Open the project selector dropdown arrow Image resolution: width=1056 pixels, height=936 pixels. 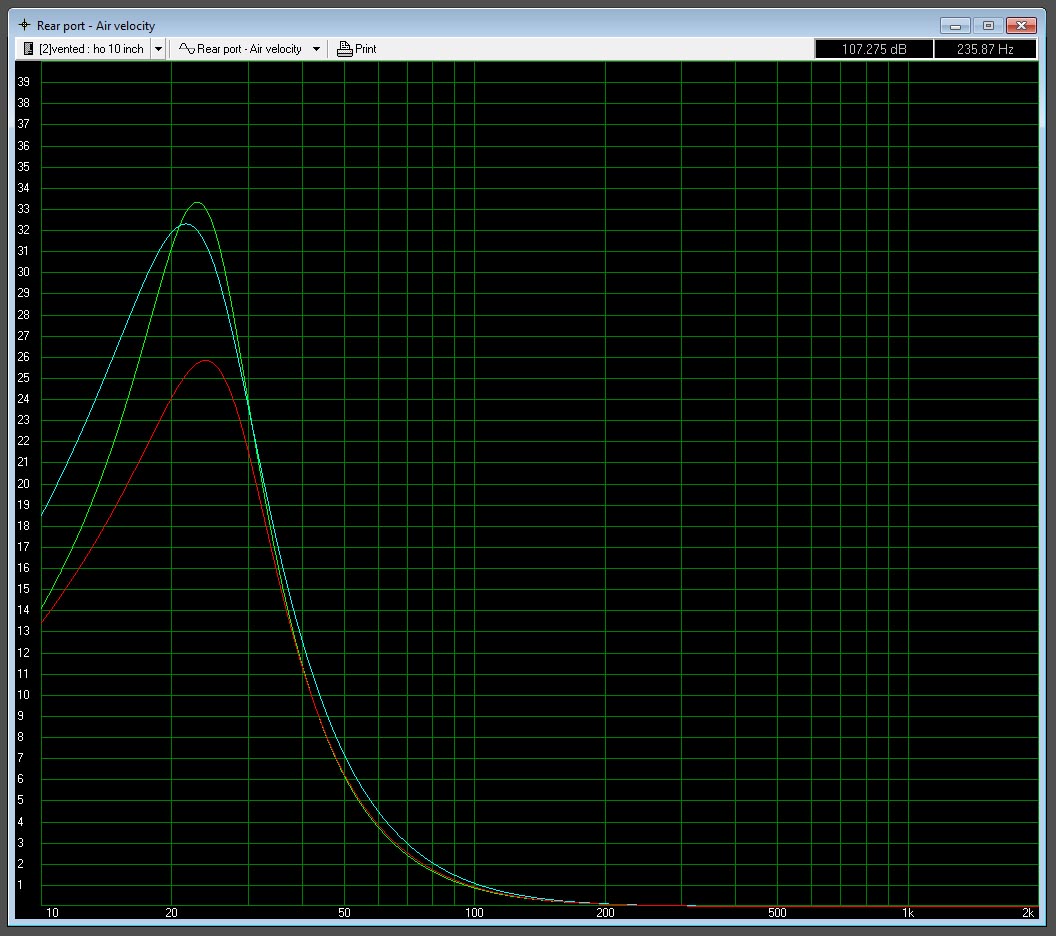coord(158,49)
